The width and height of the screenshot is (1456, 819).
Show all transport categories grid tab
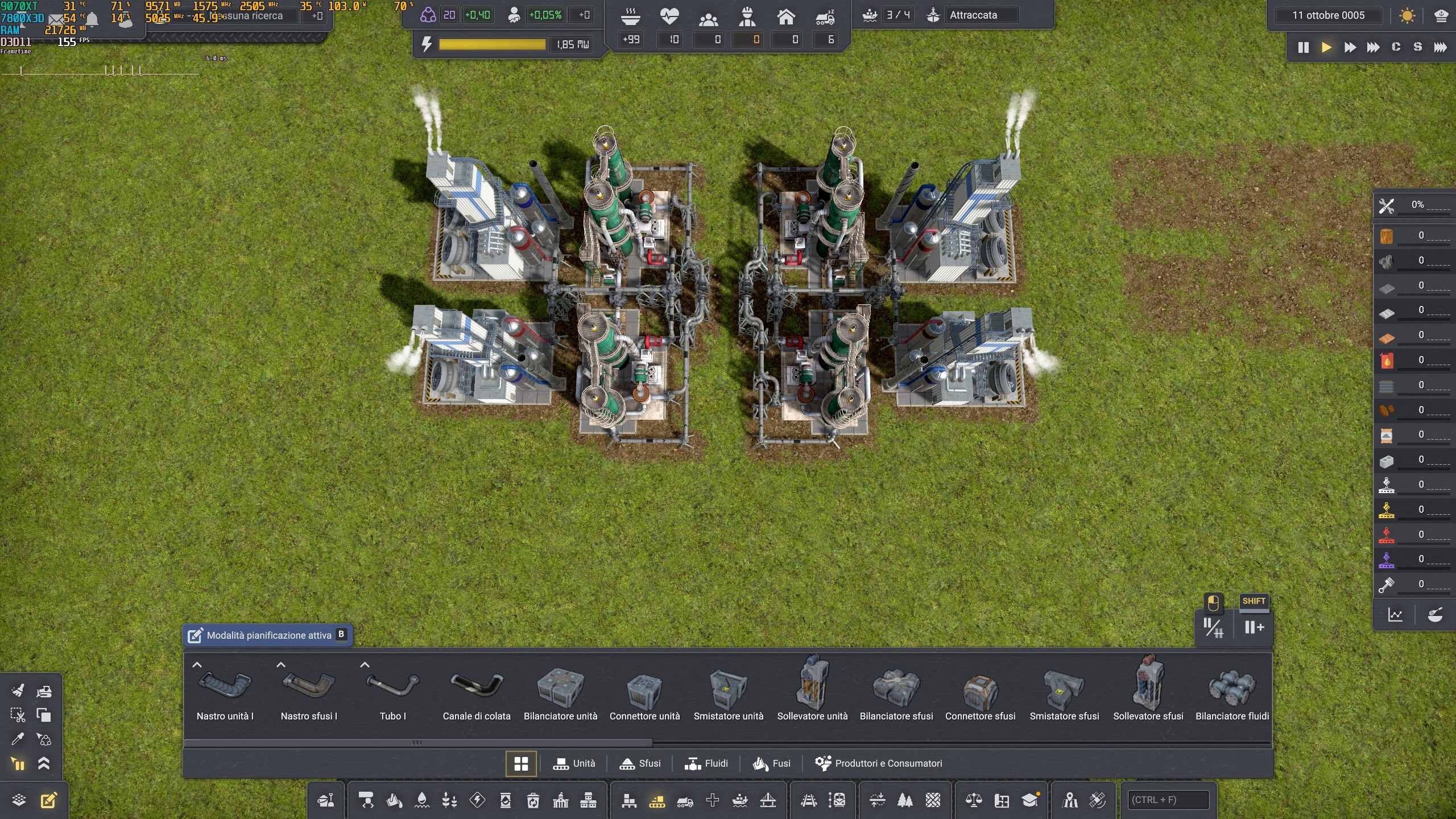(521, 764)
